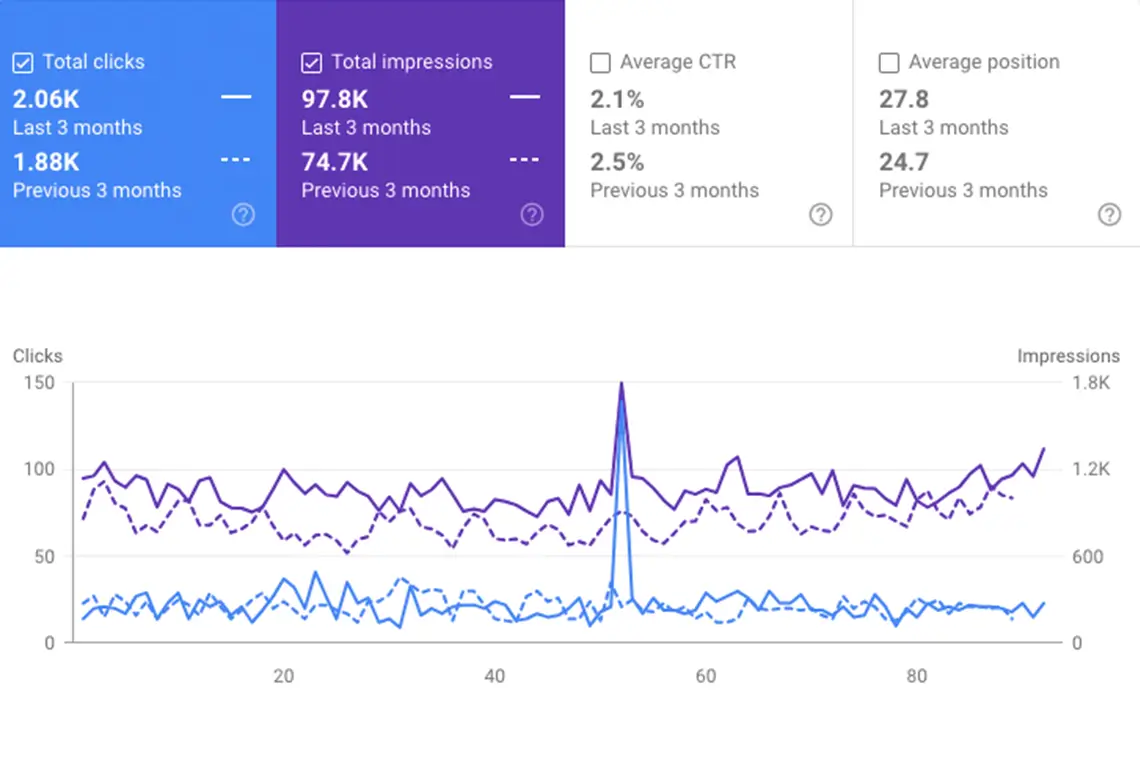
Task: Disable the Total impressions checkbox
Action: [x=311, y=63]
